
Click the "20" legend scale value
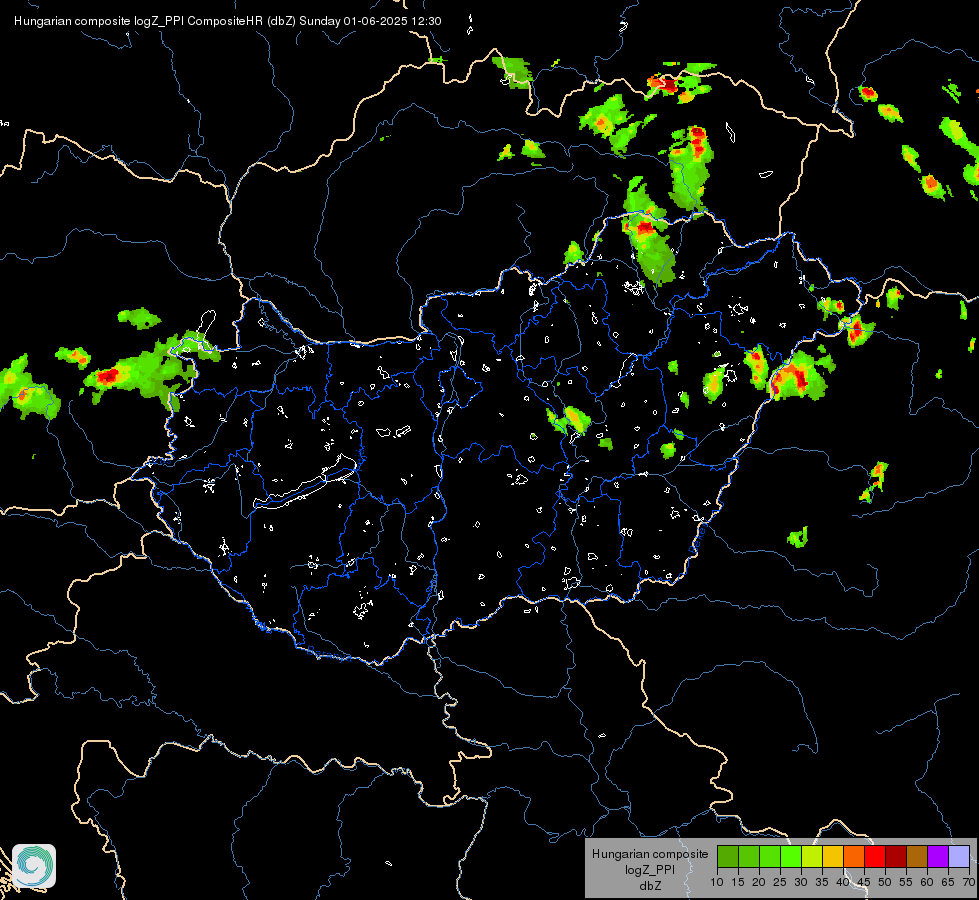759,883
